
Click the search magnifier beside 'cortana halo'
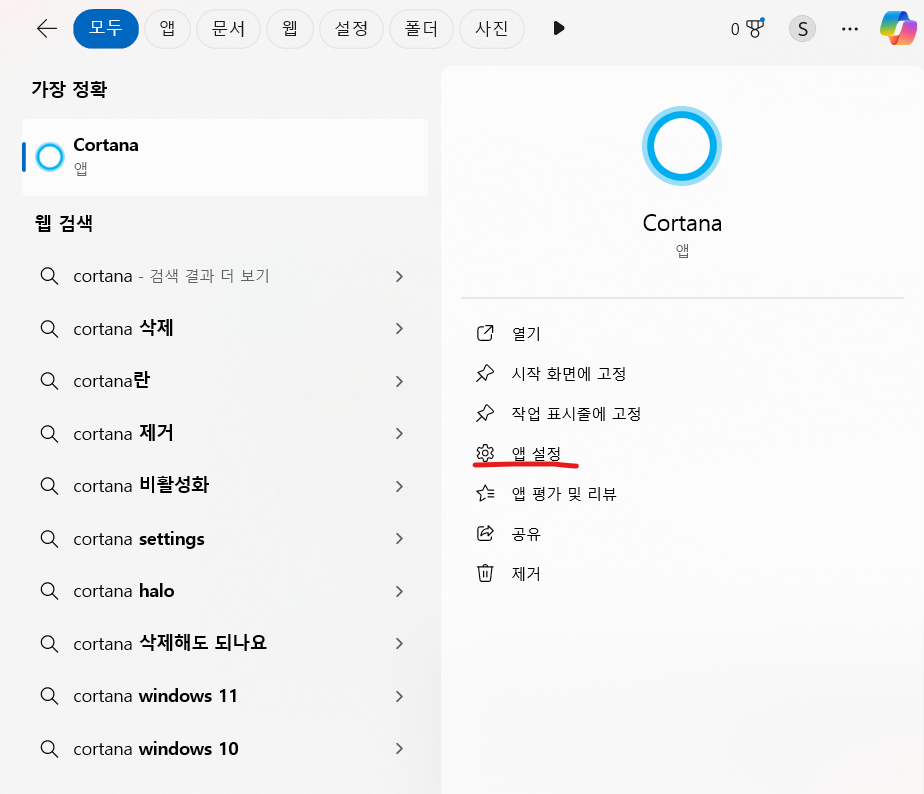point(49,591)
